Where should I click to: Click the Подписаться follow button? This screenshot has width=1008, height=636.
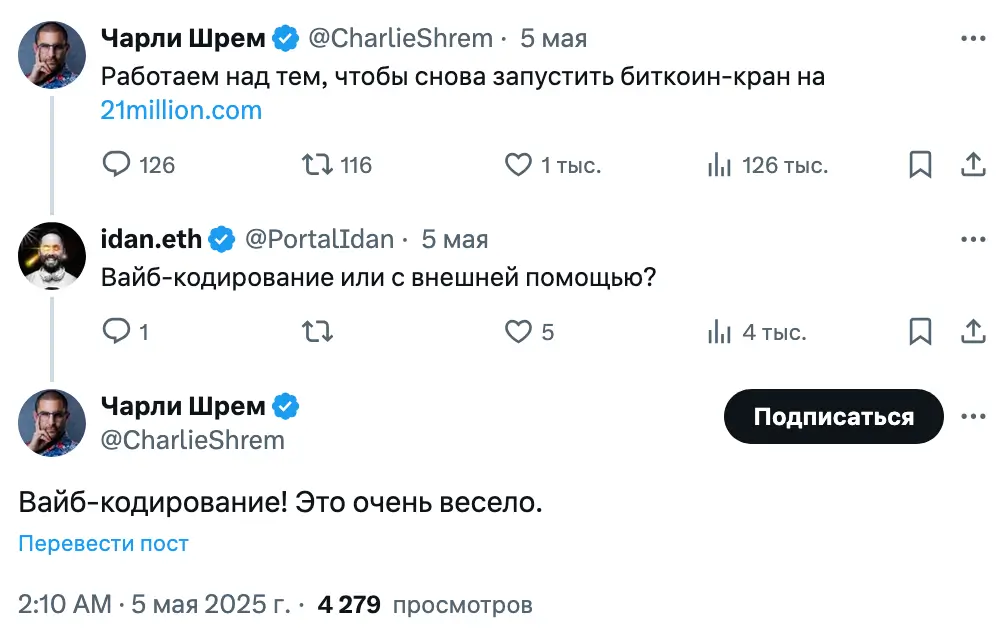point(833,416)
